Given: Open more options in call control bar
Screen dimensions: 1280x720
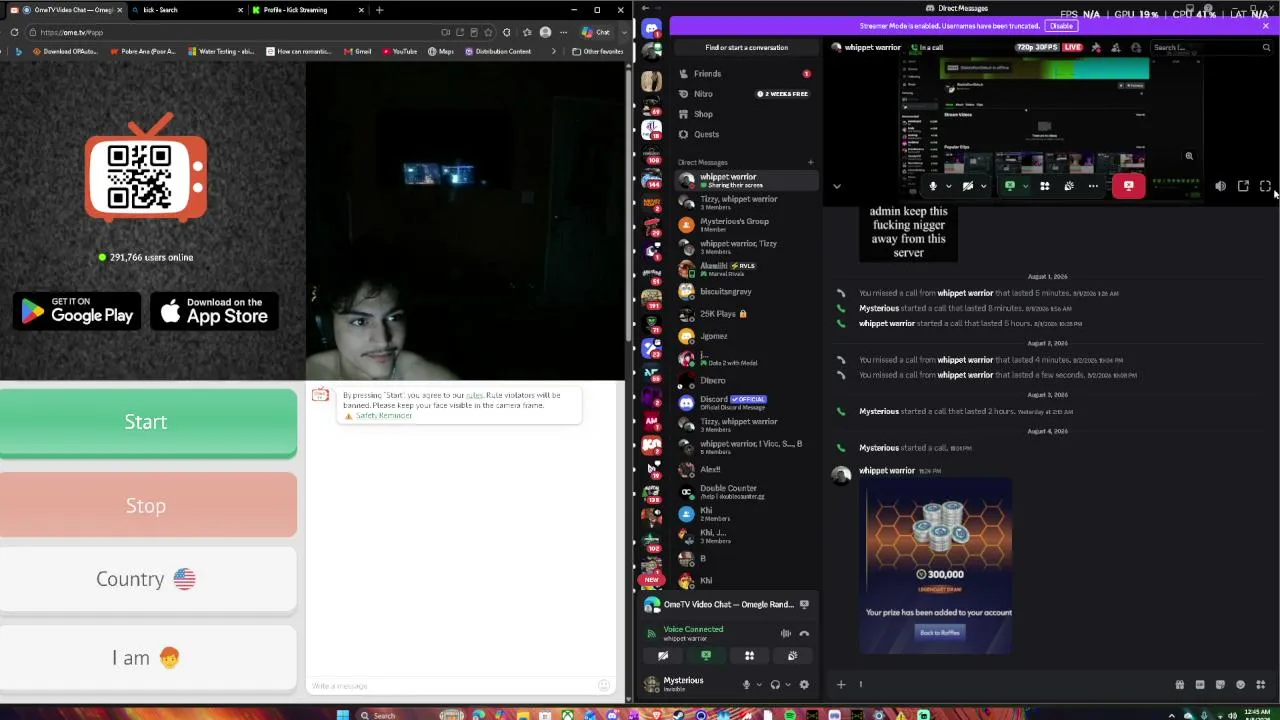Looking at the screenshot, I should [x=1093, y=186].
